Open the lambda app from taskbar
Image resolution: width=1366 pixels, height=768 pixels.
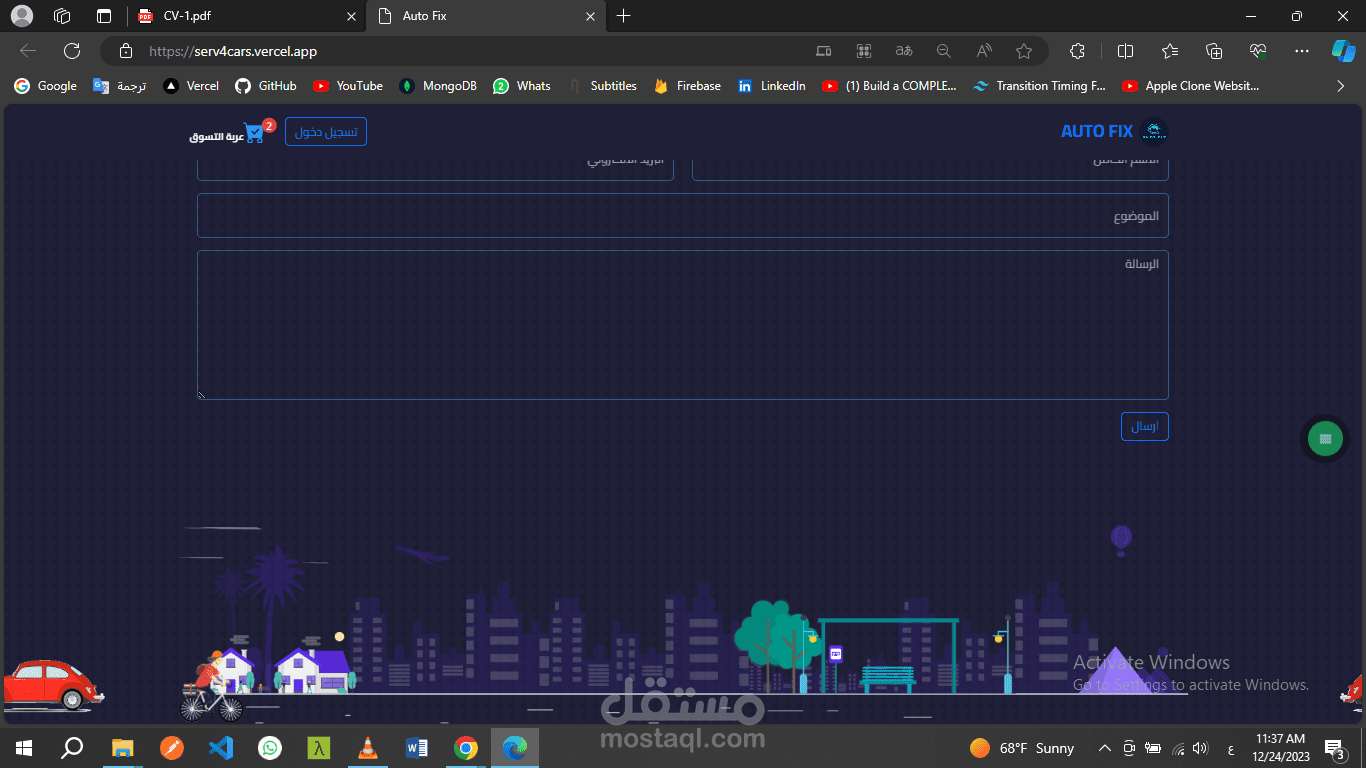(x=319, y=747)
